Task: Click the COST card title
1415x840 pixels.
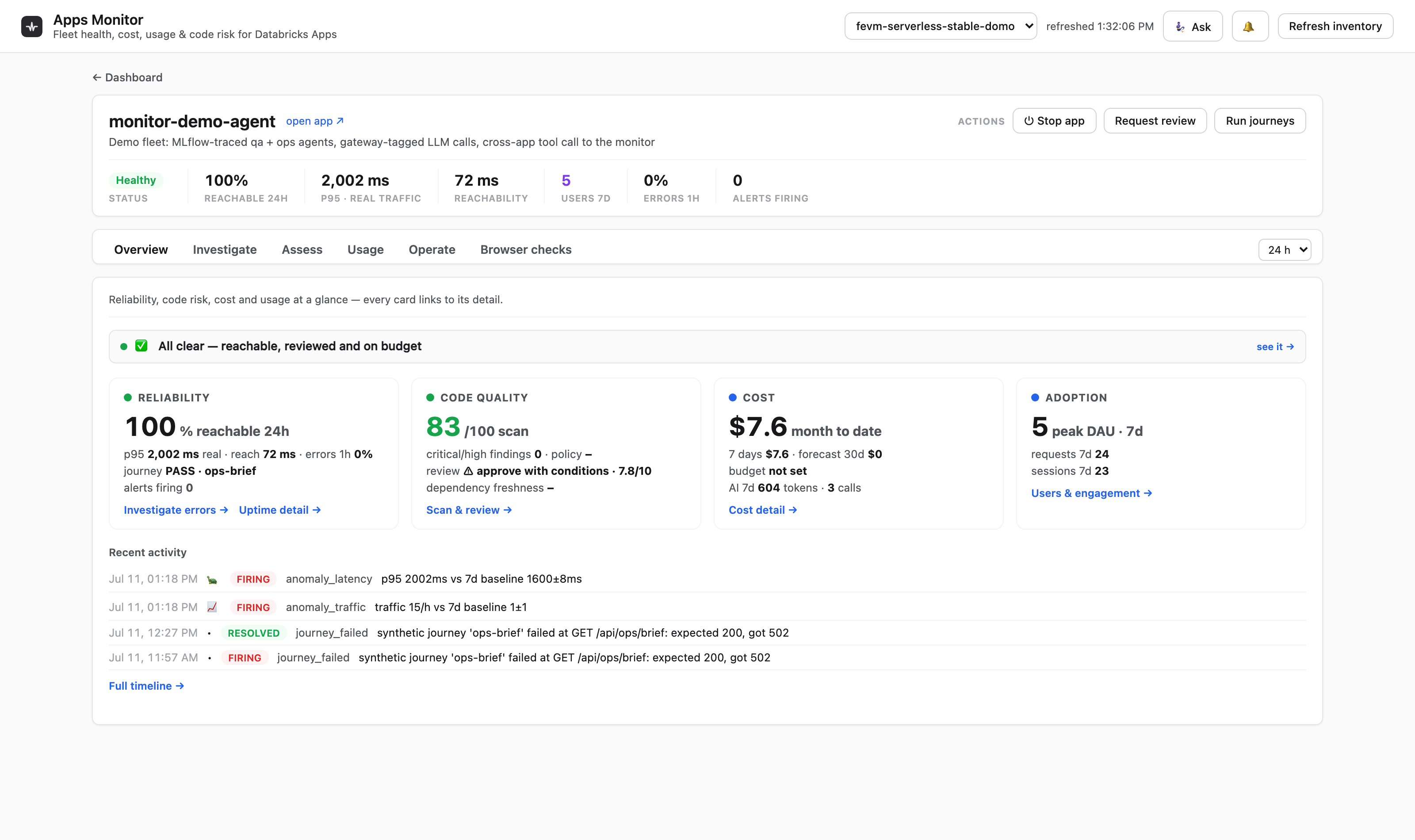Action: (x=758, y=398)
